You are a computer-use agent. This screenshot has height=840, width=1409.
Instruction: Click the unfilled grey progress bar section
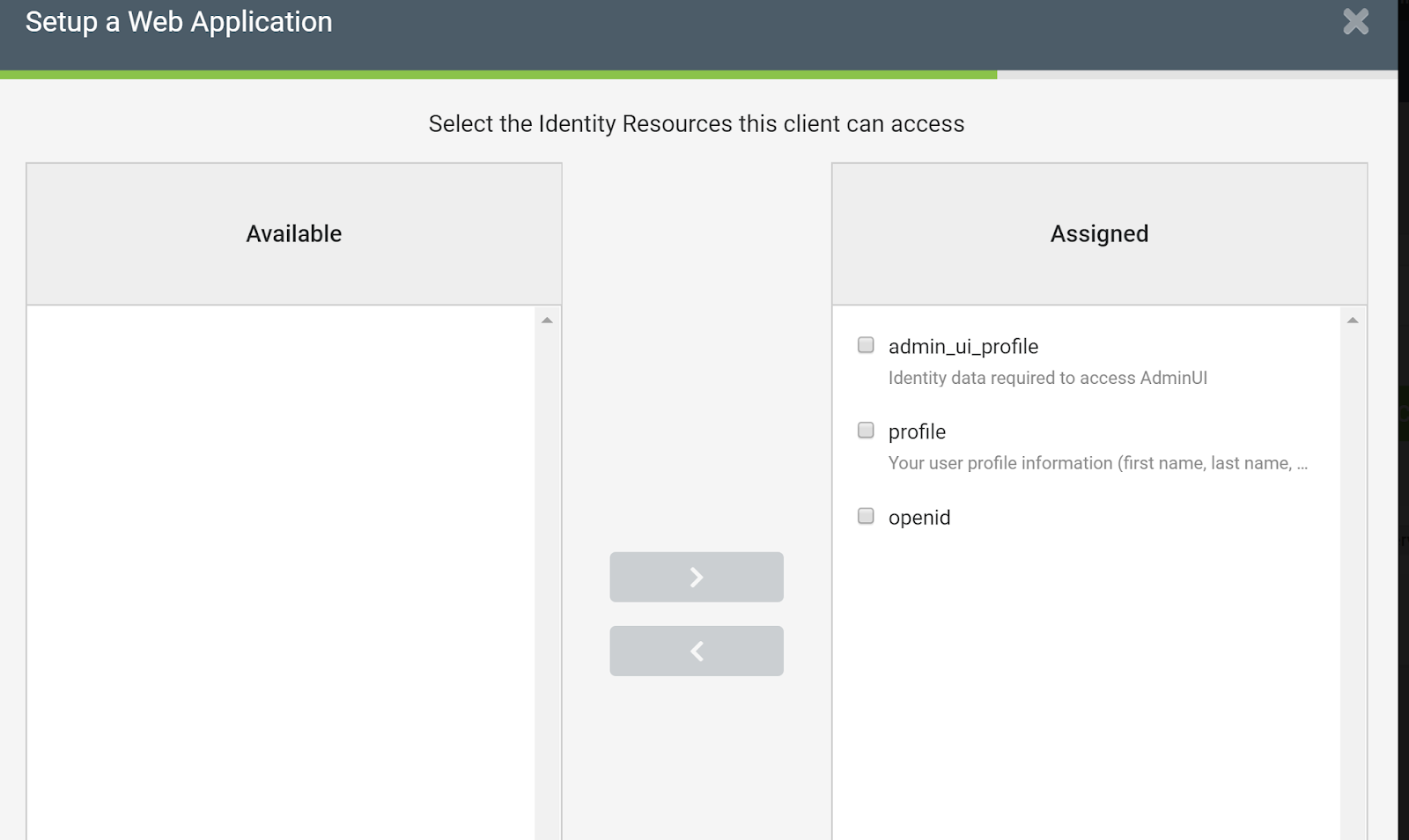[x=1196, y=75]
